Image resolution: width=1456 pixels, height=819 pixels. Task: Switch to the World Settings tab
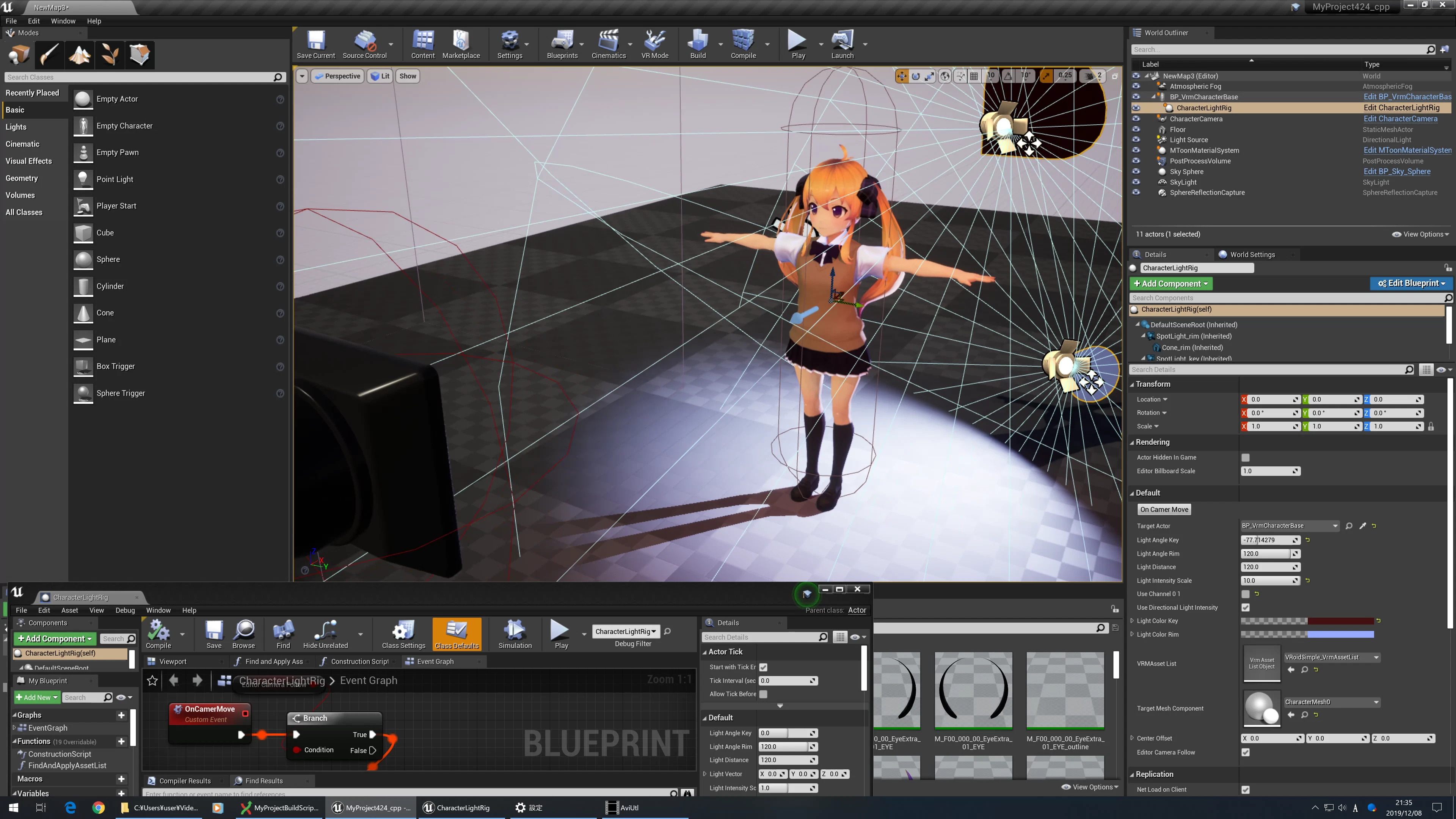[x=1252, y=254]
